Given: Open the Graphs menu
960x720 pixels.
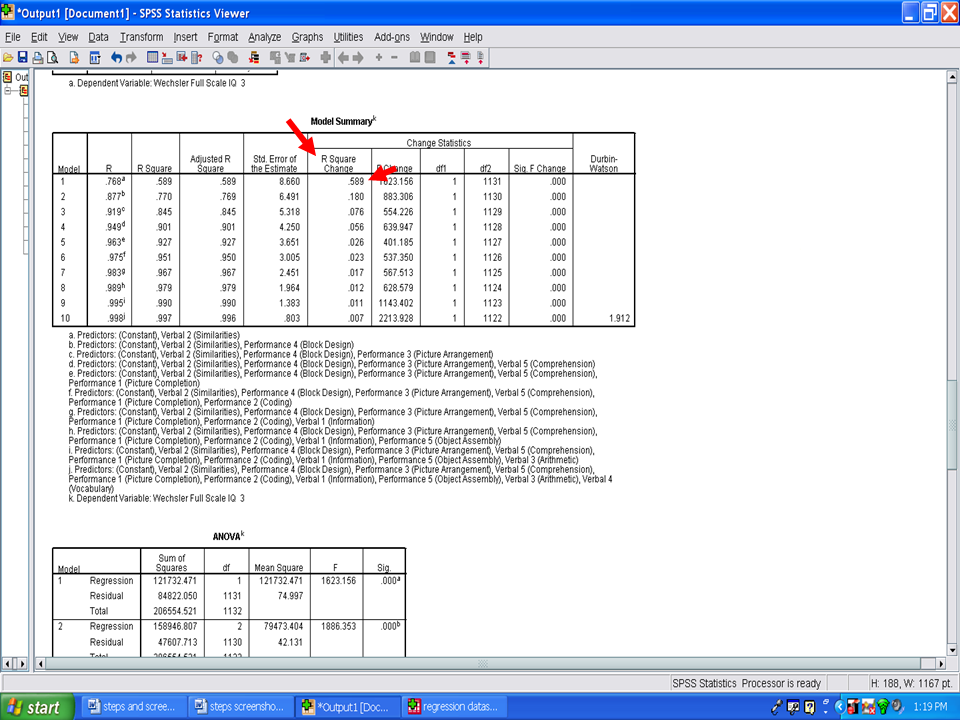Looking at the screenshot, I should click(307, 37).
